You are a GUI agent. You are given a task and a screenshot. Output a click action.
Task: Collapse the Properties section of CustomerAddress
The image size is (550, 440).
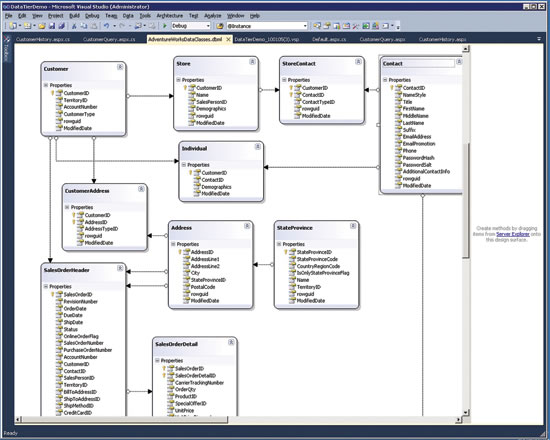point(67,207)
